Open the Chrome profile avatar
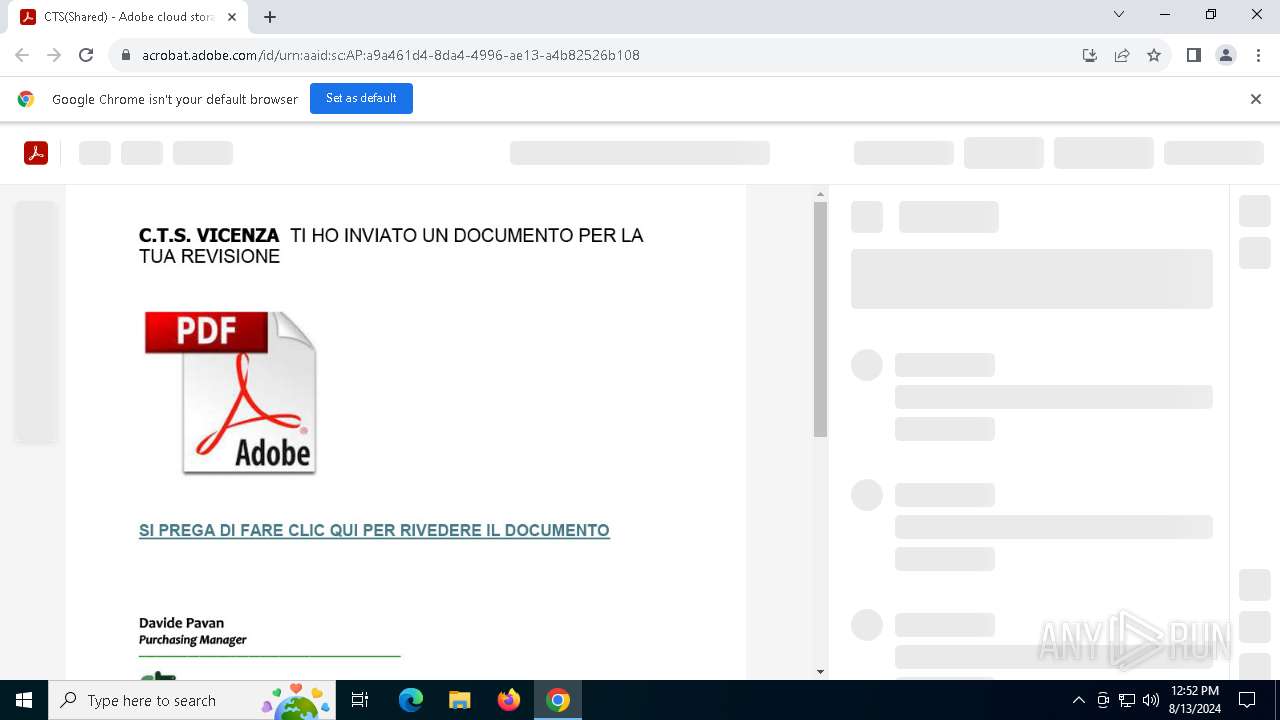Viewport: 1280px width, 720px height. [x=1226, y=55]
